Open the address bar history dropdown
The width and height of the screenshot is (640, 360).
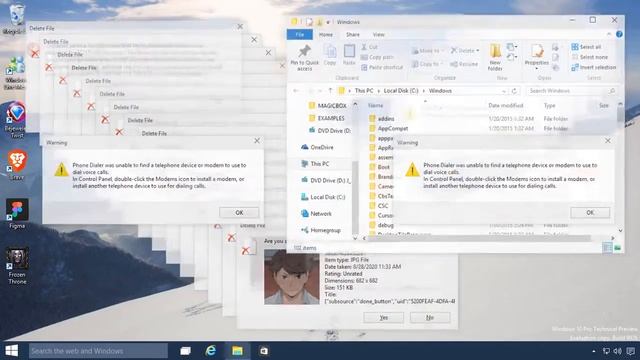pos(504,91)
